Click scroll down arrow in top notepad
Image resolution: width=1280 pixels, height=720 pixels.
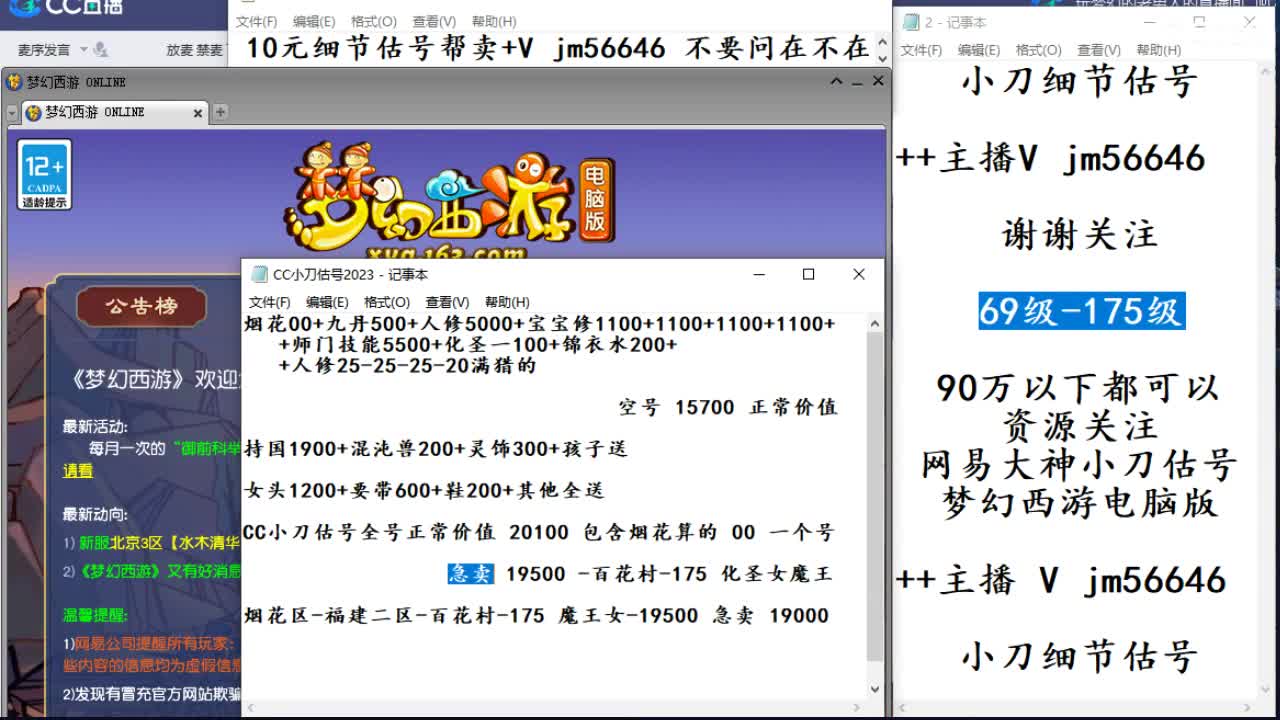tap(881, 59)
